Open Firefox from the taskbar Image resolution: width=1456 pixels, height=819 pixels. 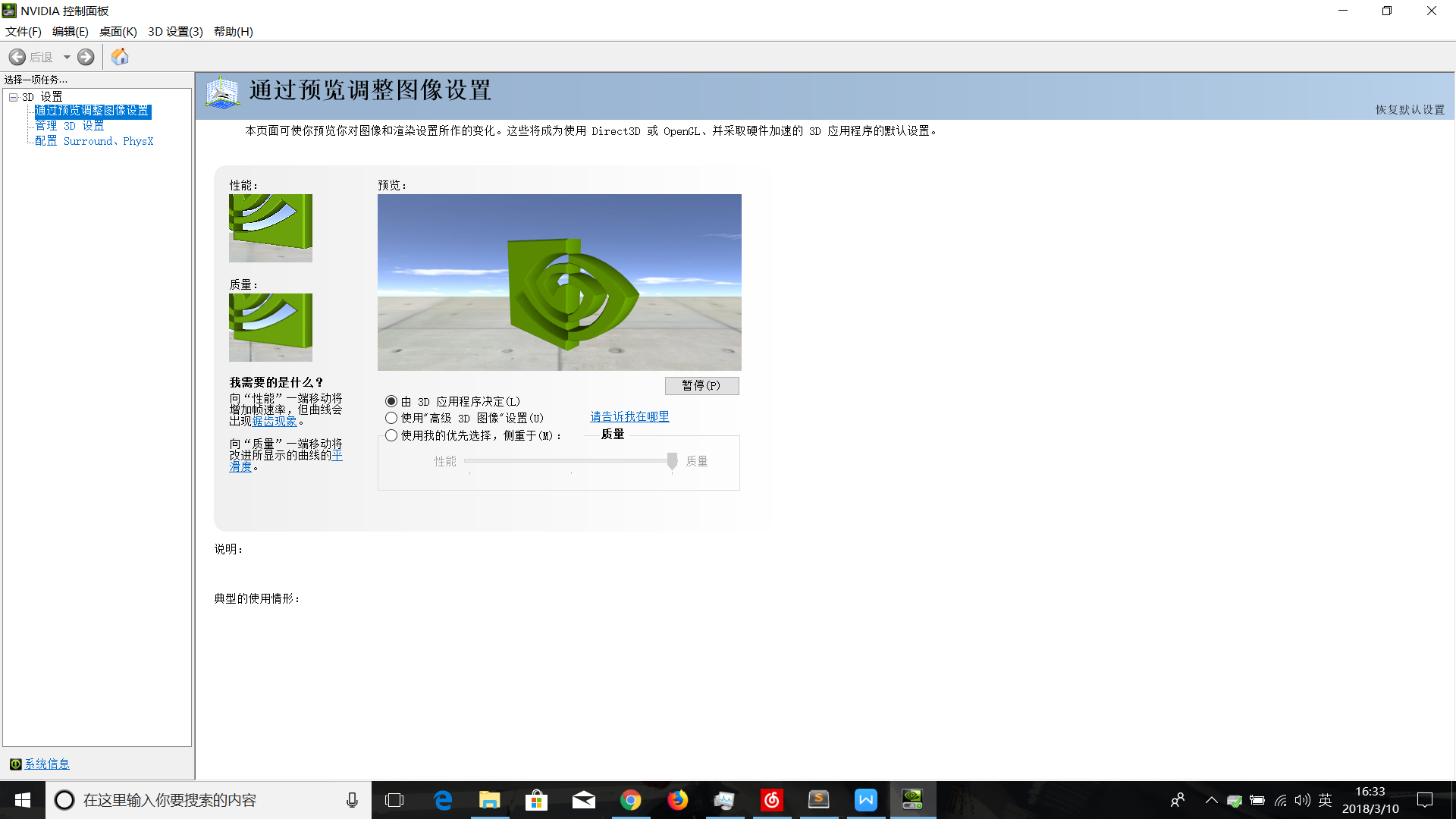pos(677,800)
